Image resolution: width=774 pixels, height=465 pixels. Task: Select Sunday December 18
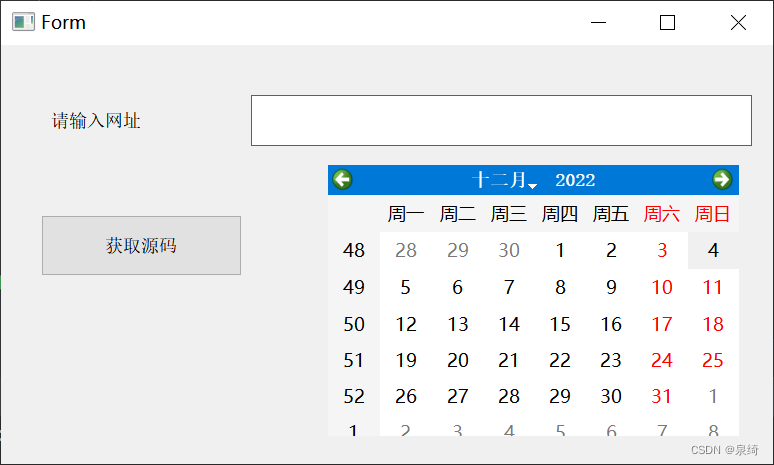coord(713,324)
